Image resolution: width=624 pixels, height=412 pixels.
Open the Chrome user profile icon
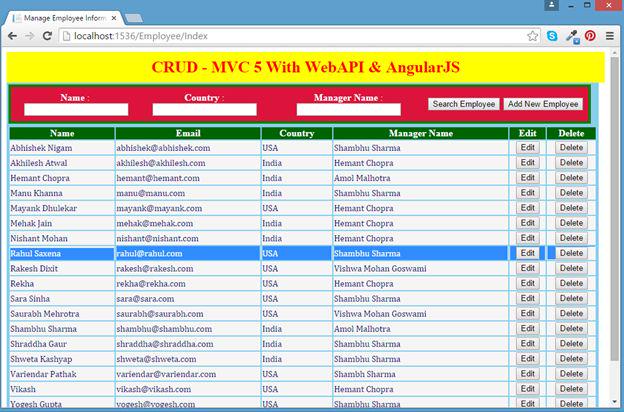pos(552,5)
